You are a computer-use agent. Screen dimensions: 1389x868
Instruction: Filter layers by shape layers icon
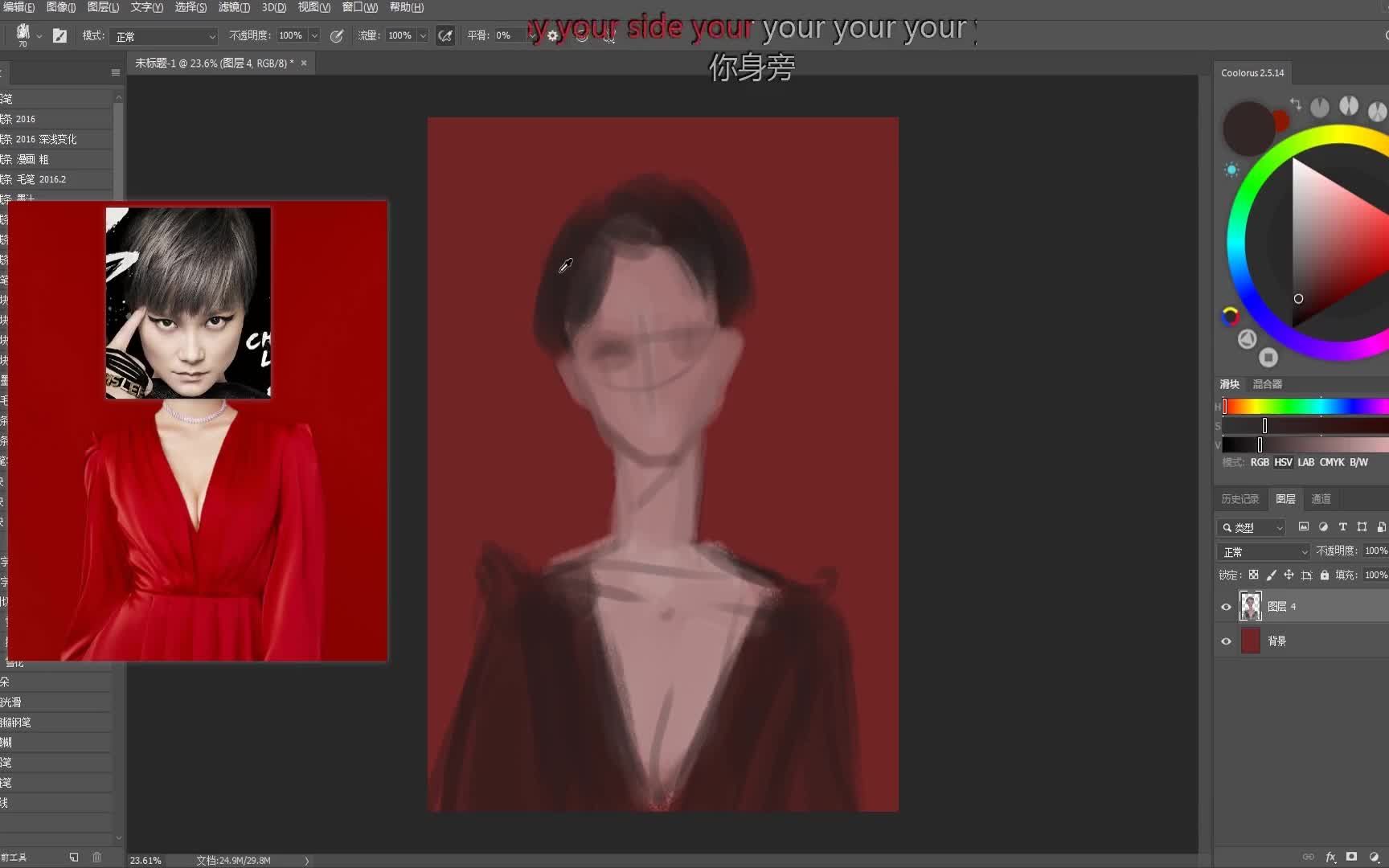click(1362, 527)
